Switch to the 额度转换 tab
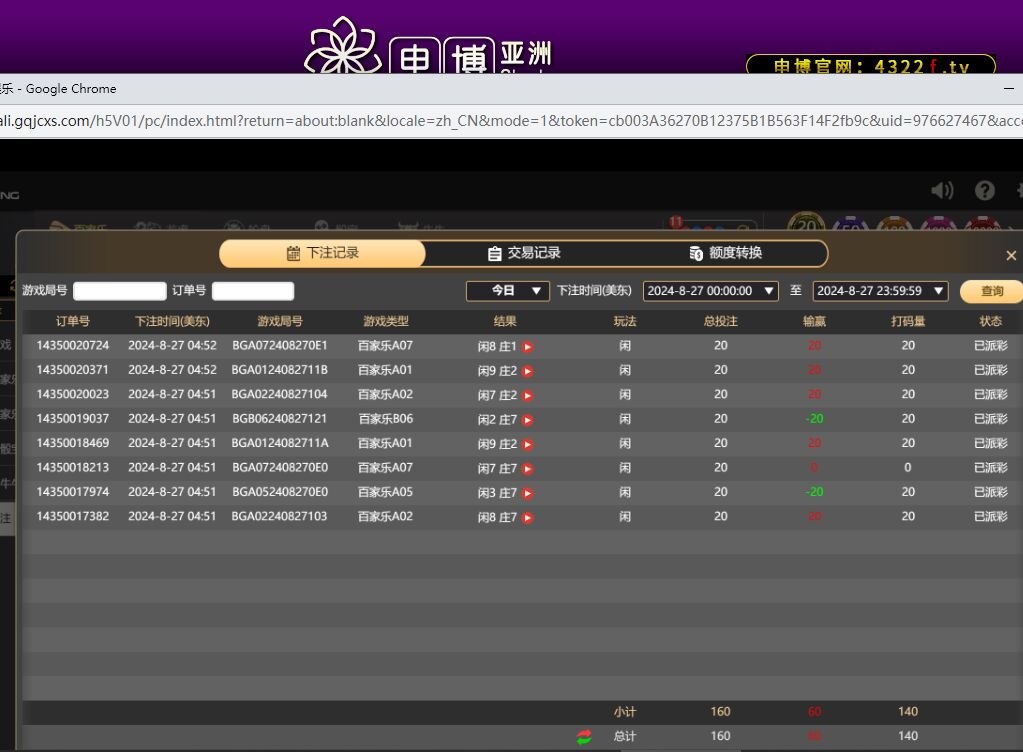Viewport: 1023px width, 752px height. pyautogui.click(x=726, y=254)
